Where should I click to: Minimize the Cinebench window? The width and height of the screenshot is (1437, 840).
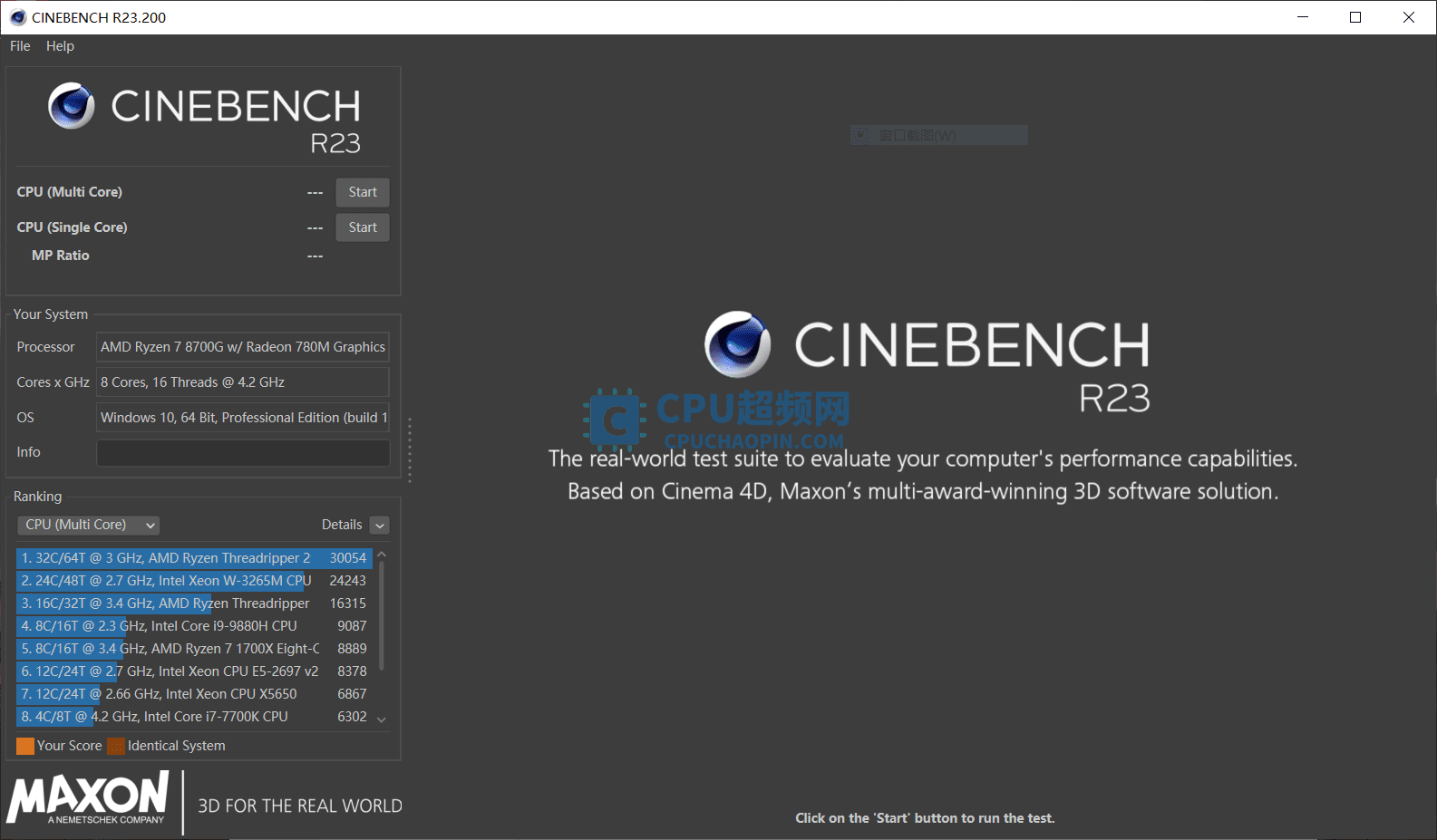(x=1303, y=17)
